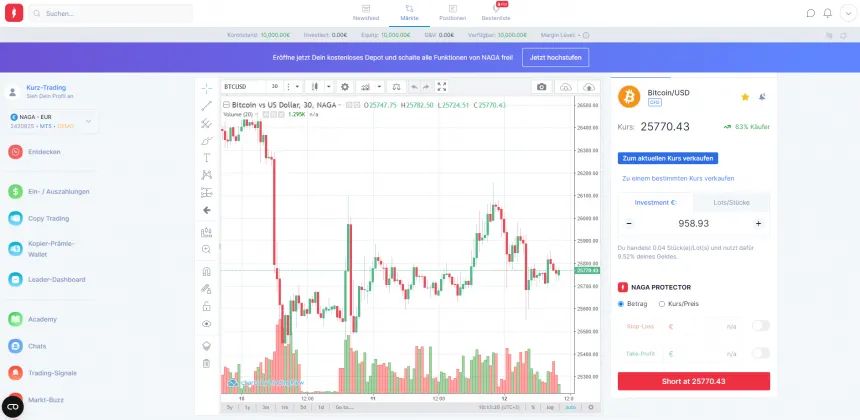Select the text annotation tool
Screen dimensions: 860x420
tap(207, 158)
